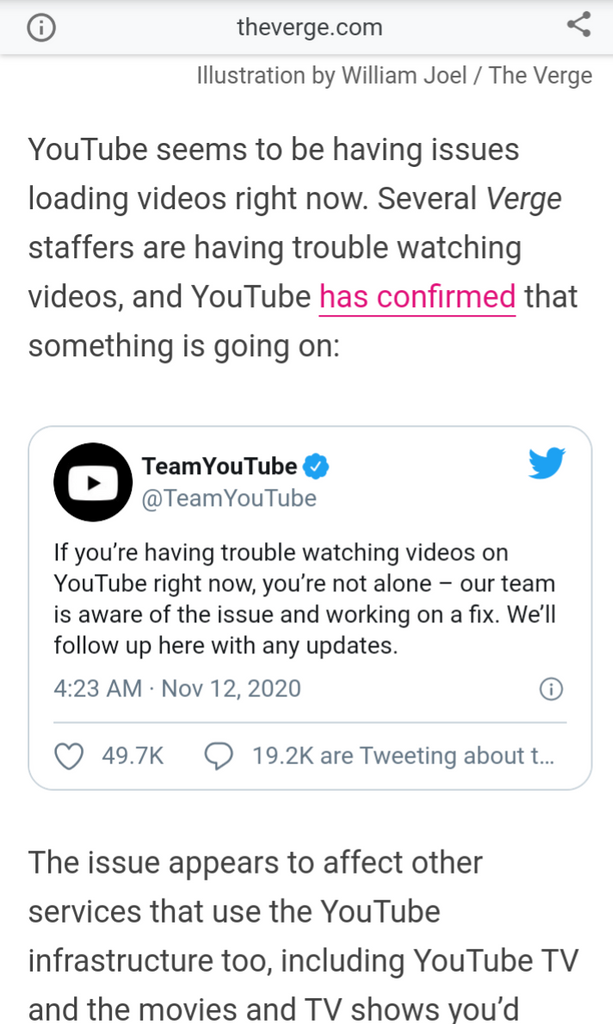Click the italic Verge text in paragraph
The height and width of the screenshot is (1024, 613).
tap(524, 199)
